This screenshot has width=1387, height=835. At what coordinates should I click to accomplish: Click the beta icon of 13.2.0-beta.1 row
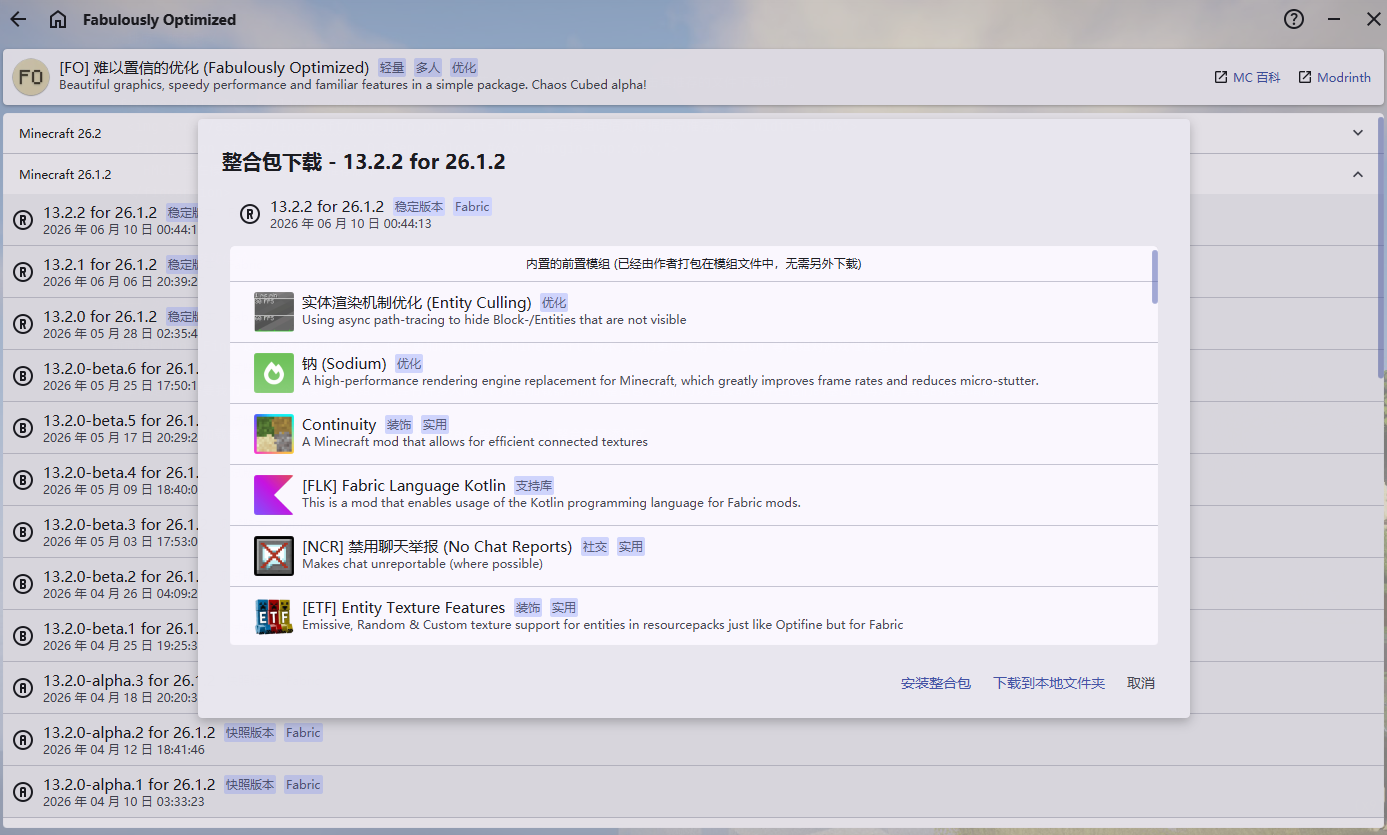tap(23, 636)
